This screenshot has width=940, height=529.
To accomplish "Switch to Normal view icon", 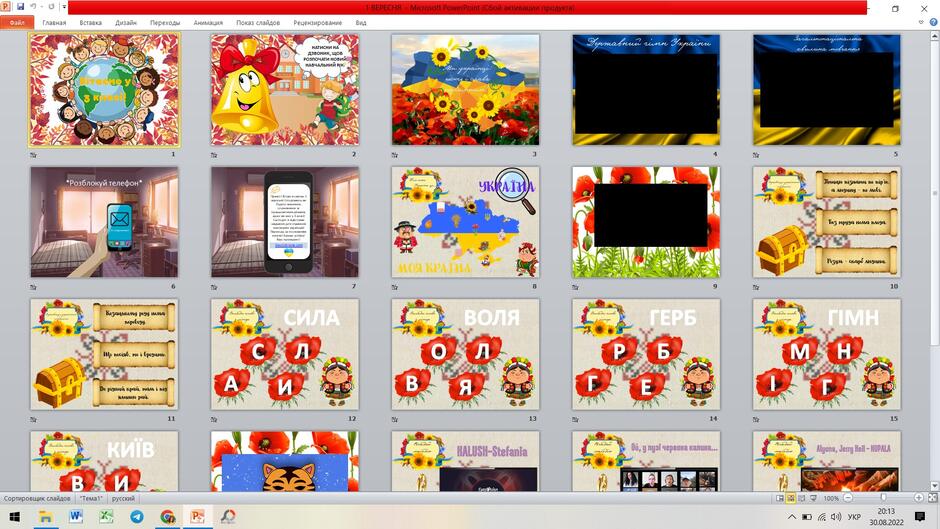I will (780, 498).
